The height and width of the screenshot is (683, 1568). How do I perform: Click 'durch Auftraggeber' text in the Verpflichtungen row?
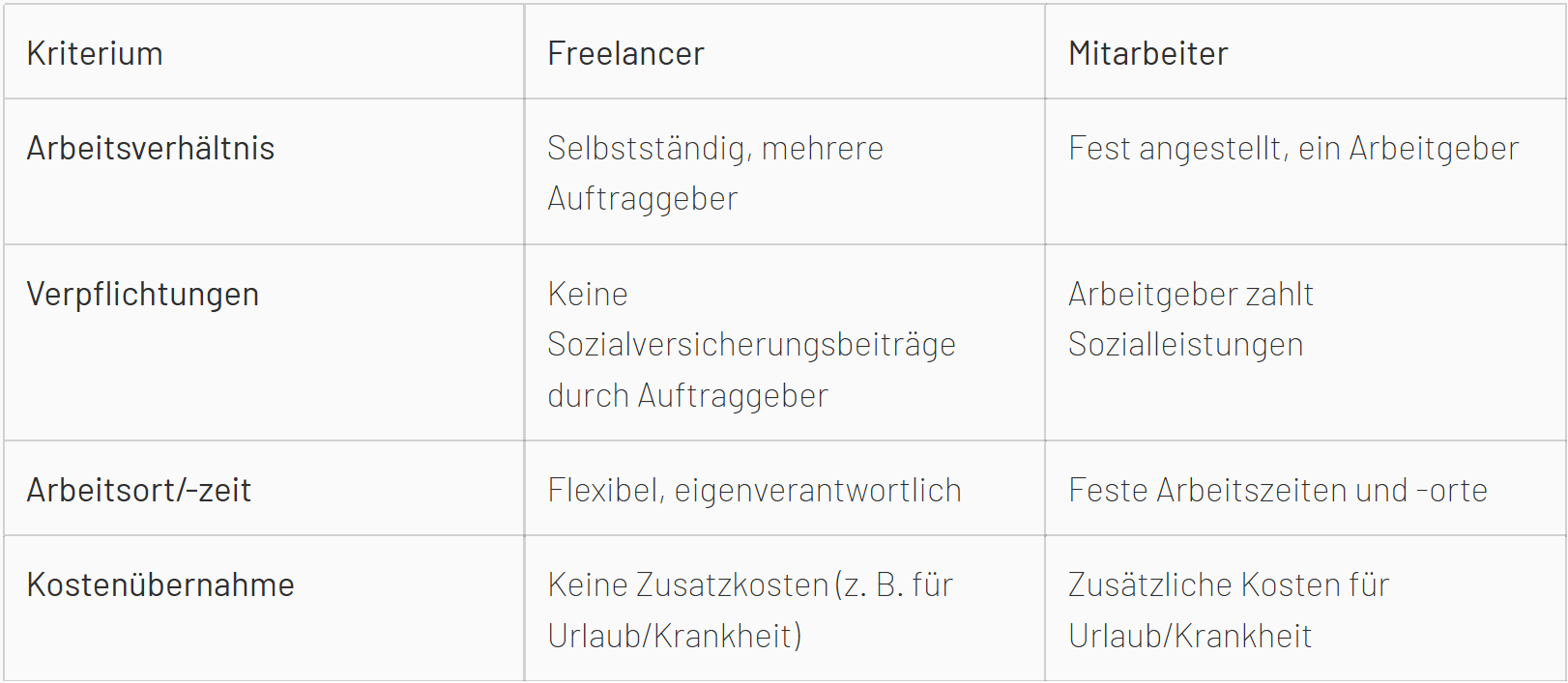pyautogui.click(x=688, y=396)
